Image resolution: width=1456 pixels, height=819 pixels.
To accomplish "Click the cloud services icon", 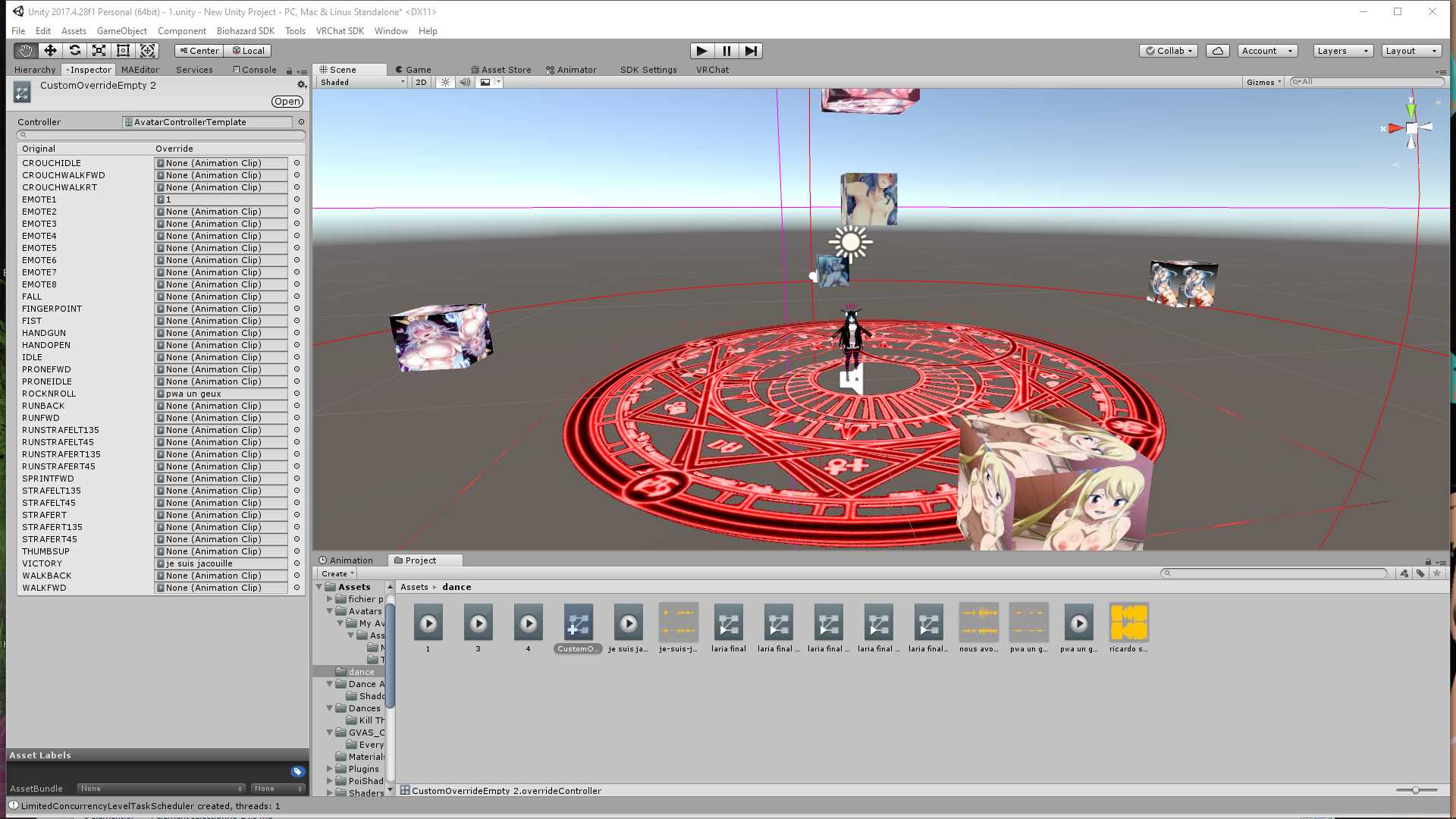I will click(x=1217, y=51).
